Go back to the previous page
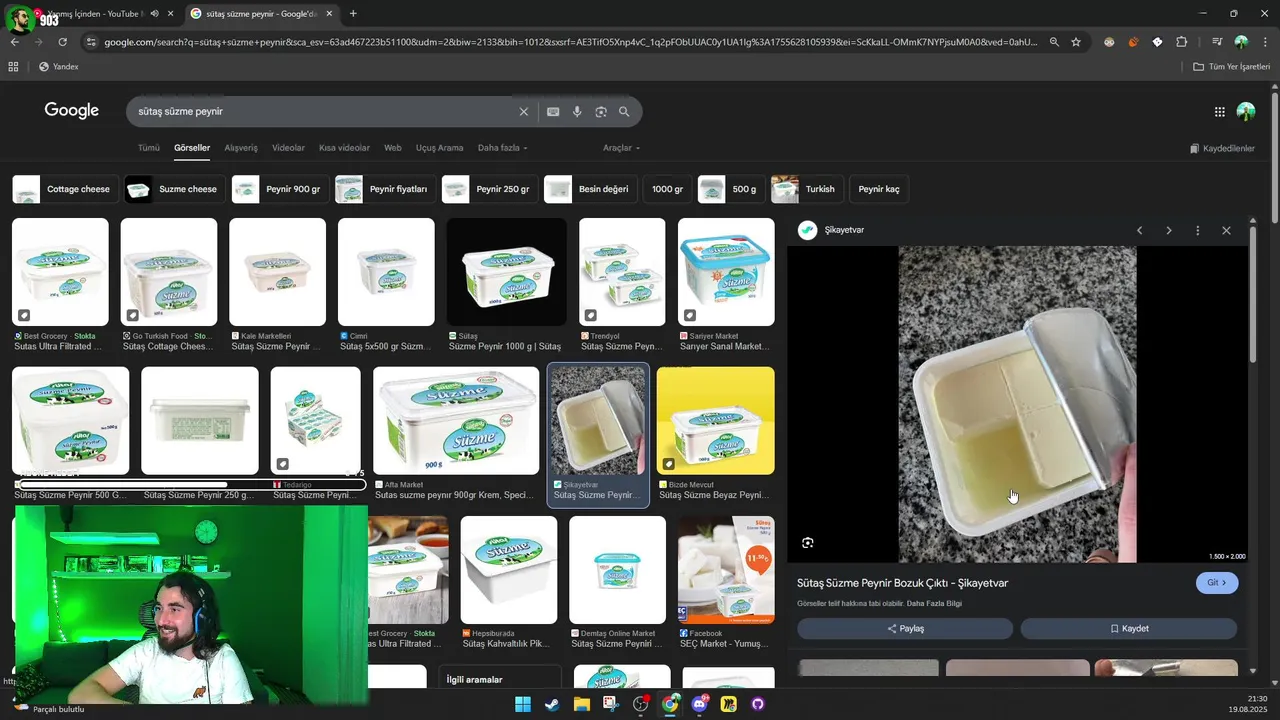Viewport: 1280px width, 720px height. coord(15,42)
